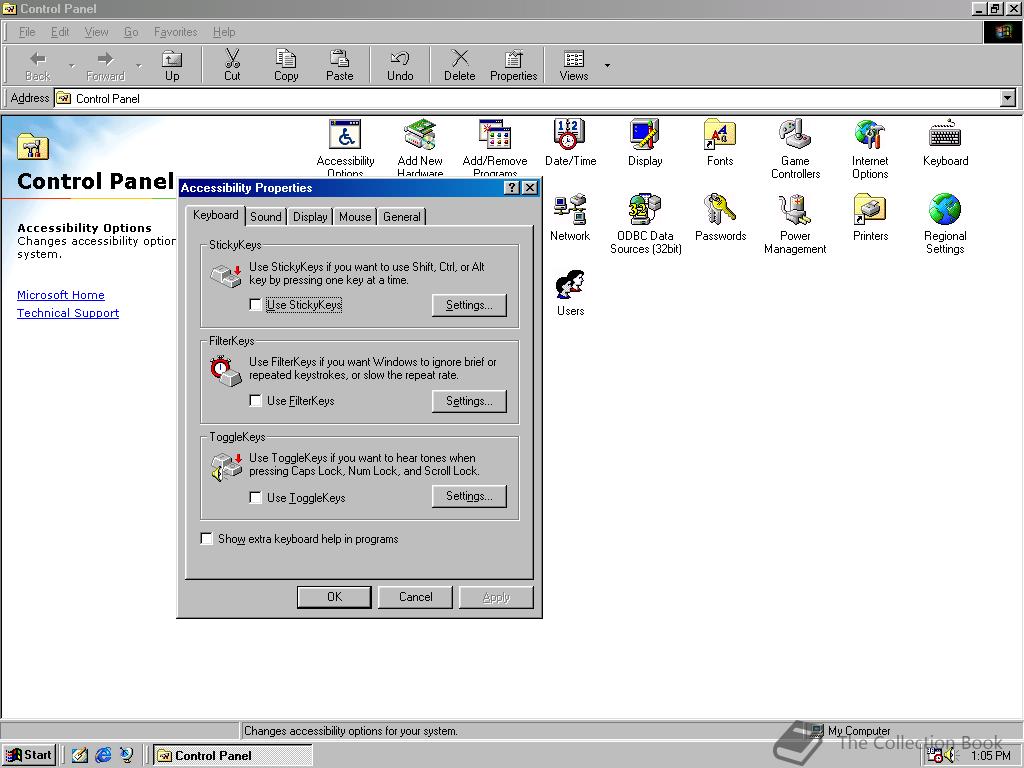Open the View menu

tap(97, 32)
